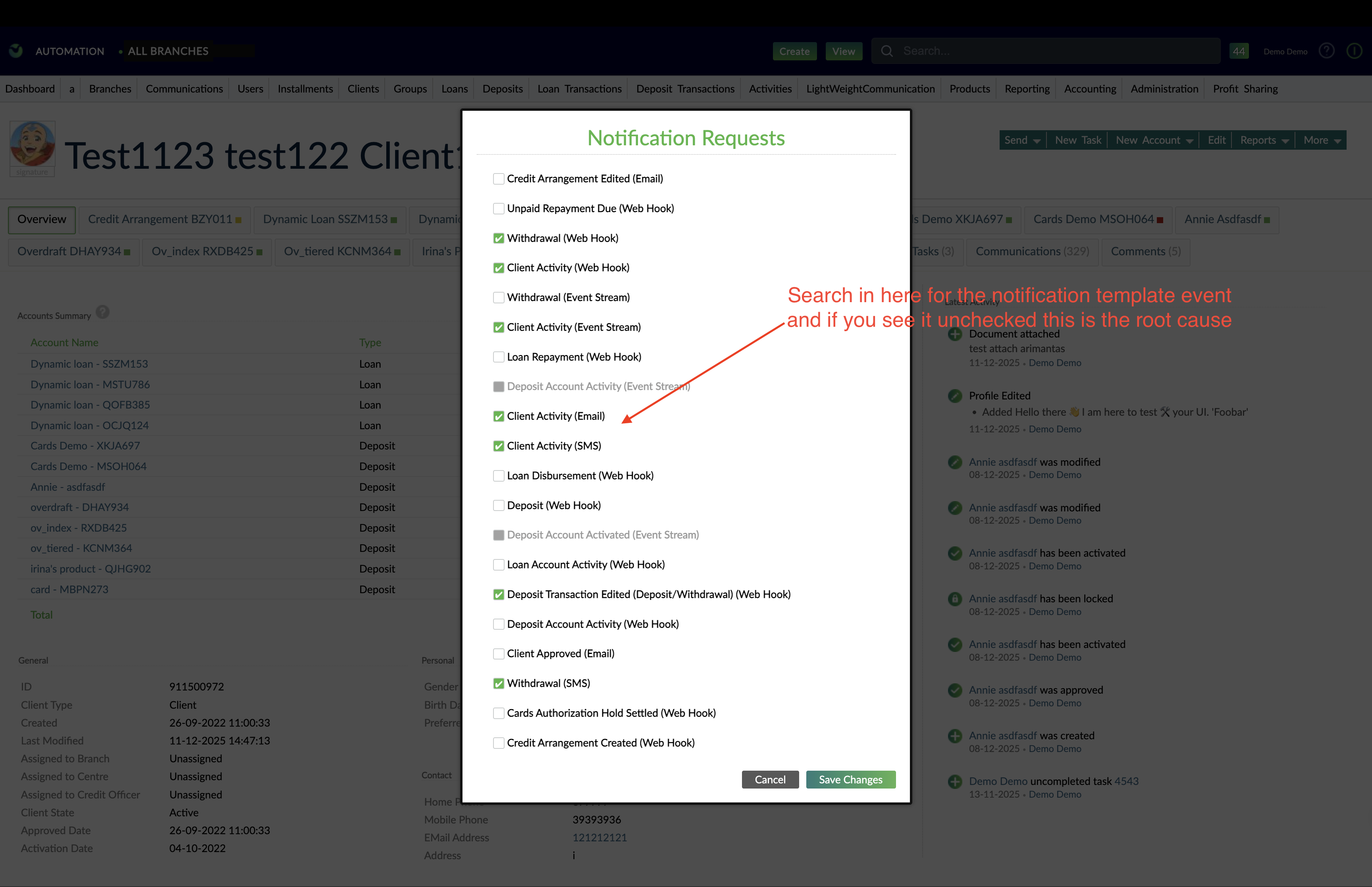Open the help question mark icon
Image resolution: width=1372 pixels, height=887 pixels.
(x=1326, y=51)
